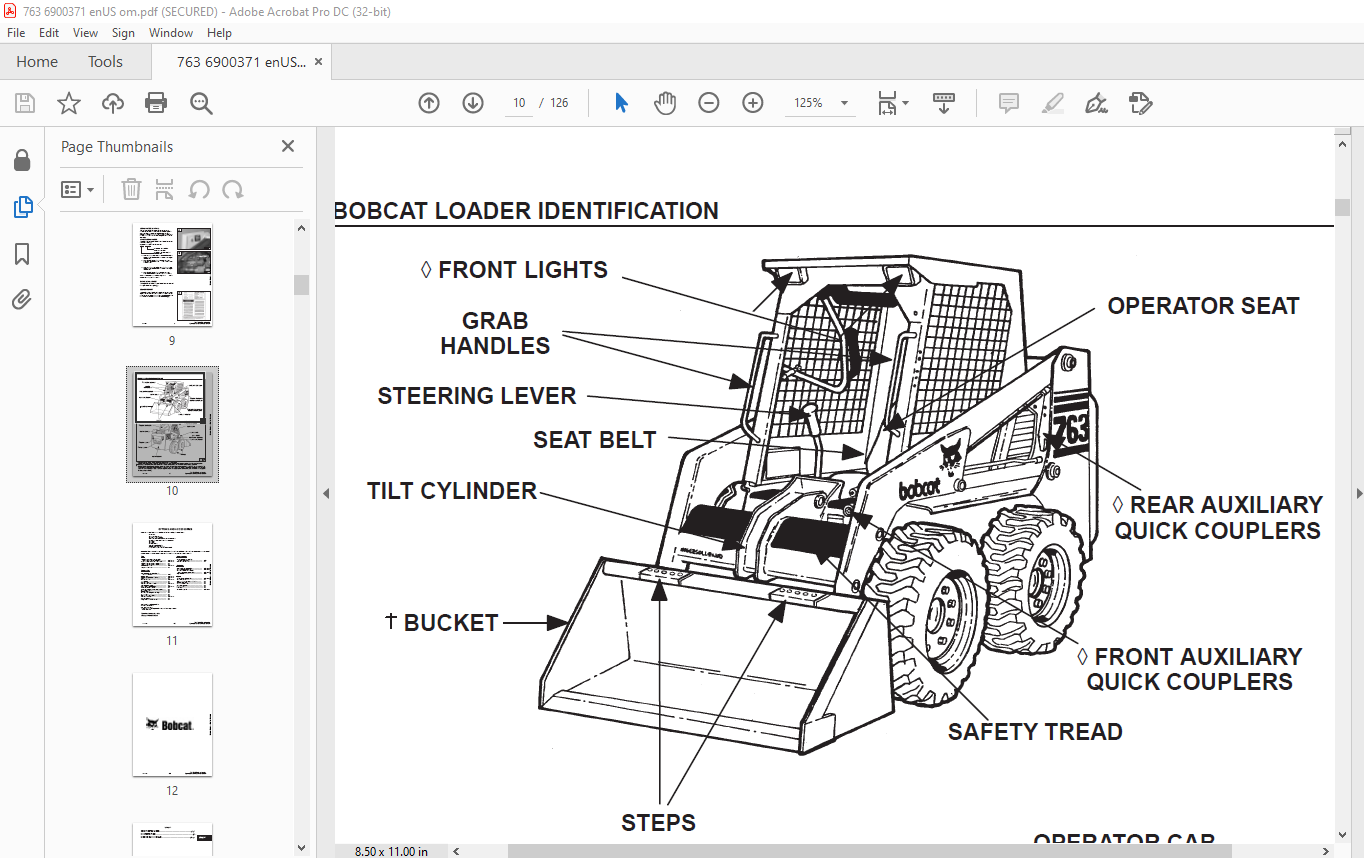1364x858 pixels.
Task: Click the page size 8.50 x 11.00 in
Action: point(391,851)
